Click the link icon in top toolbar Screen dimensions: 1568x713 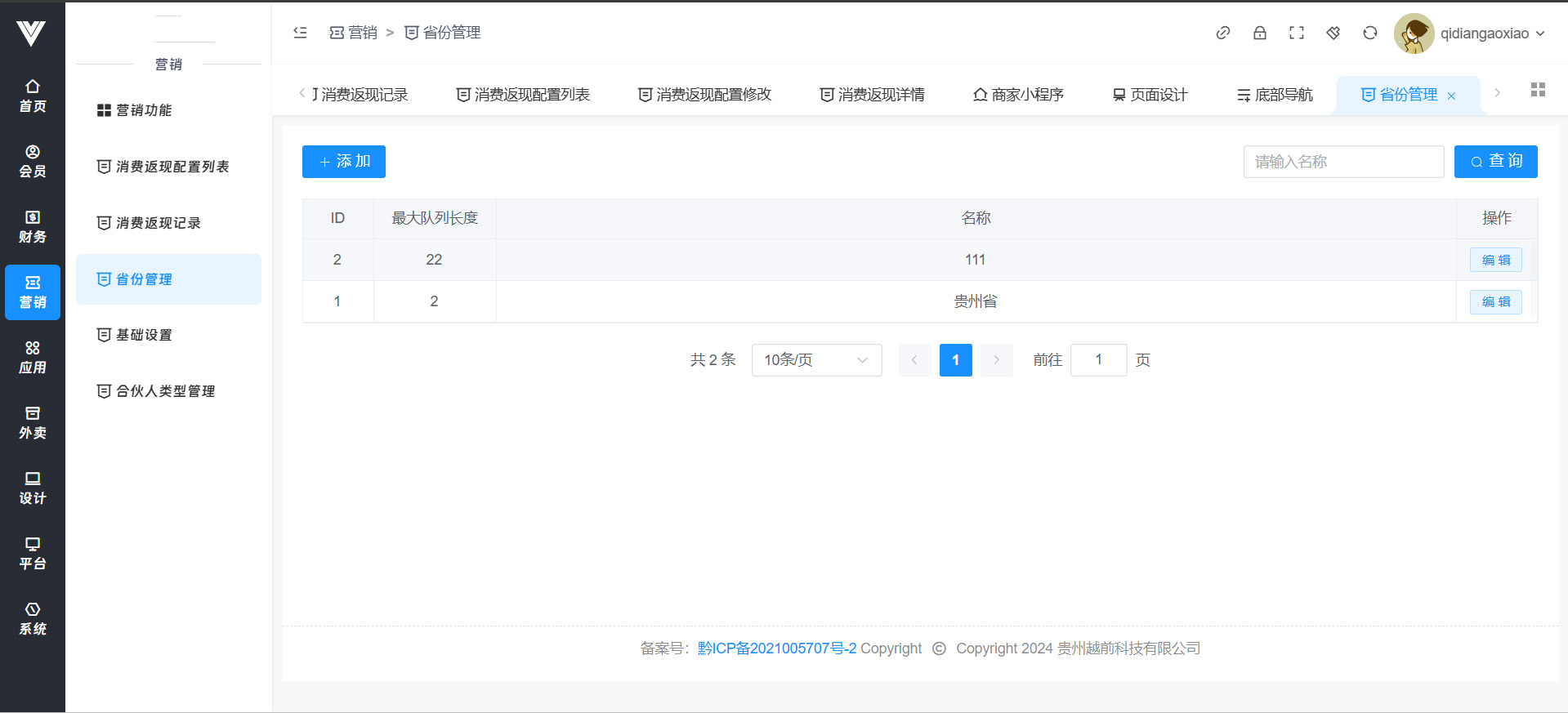point(1222,33)
